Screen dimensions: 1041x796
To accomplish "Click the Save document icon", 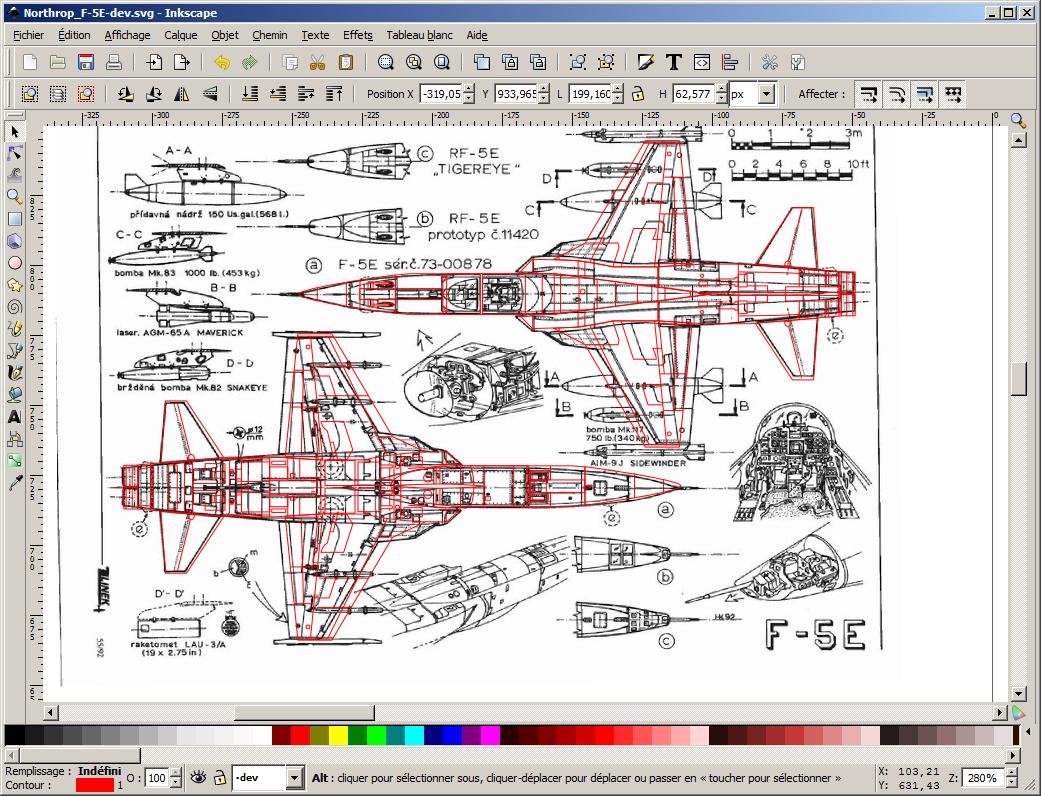I will pyautogui.click(x=86, y=62).
